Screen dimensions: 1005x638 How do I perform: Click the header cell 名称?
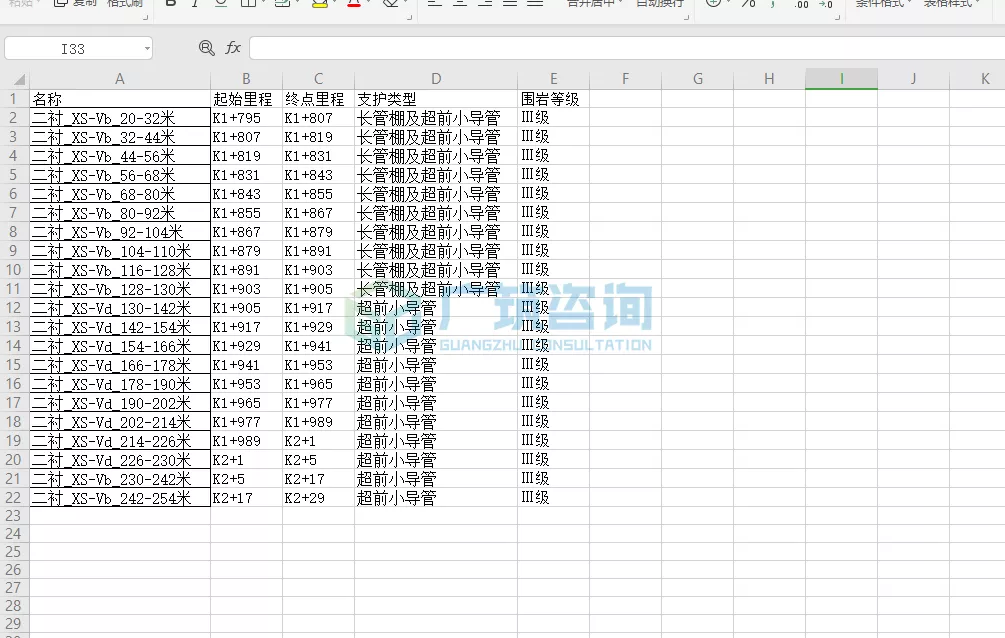(120, 99)
